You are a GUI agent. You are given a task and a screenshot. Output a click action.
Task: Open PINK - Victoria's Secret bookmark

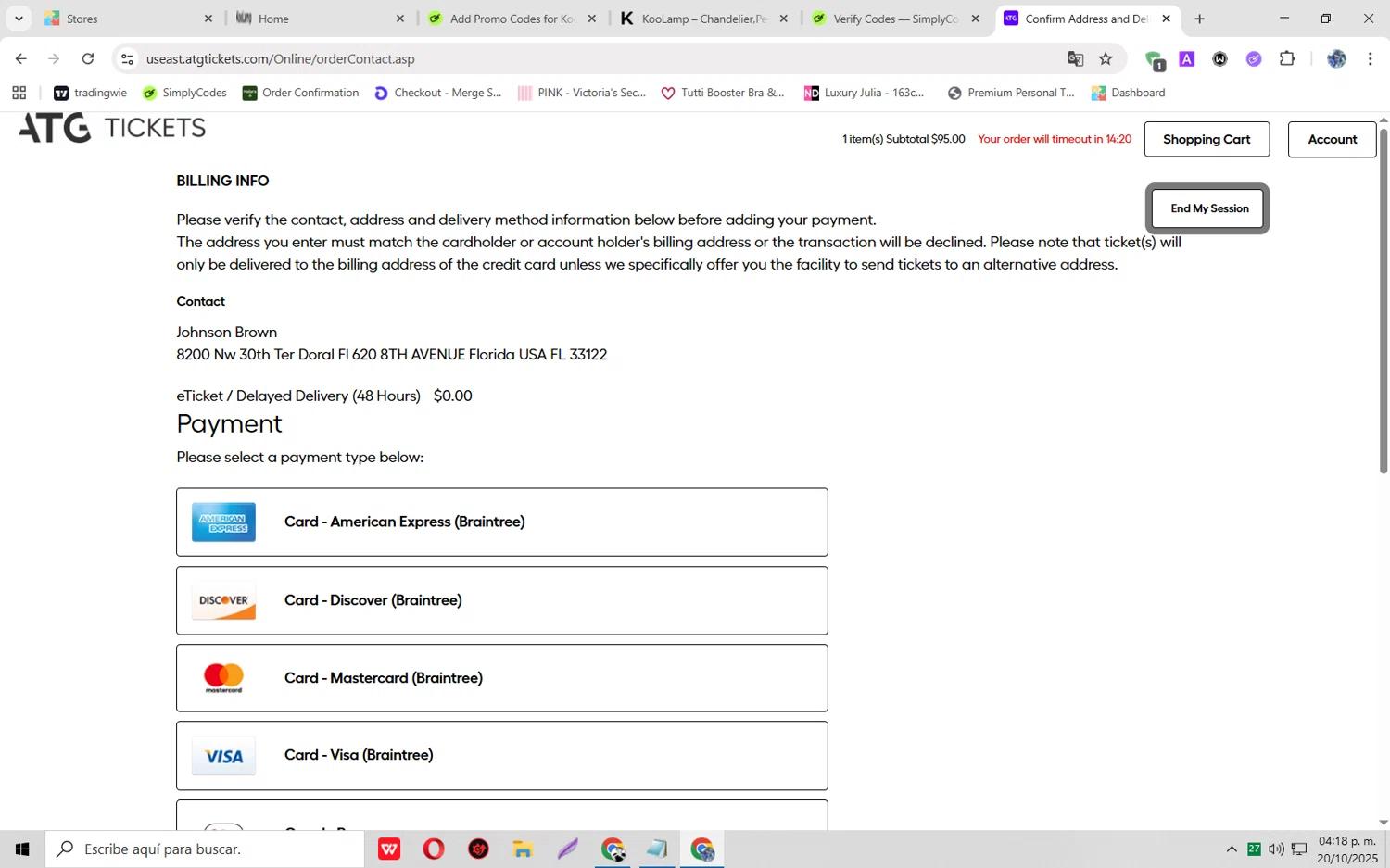point(581,93)
